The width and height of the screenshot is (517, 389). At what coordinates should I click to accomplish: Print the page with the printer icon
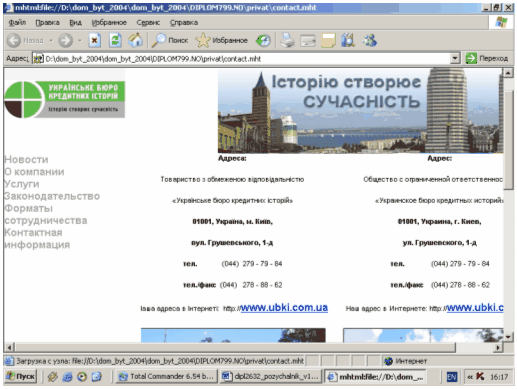[287, 41]
